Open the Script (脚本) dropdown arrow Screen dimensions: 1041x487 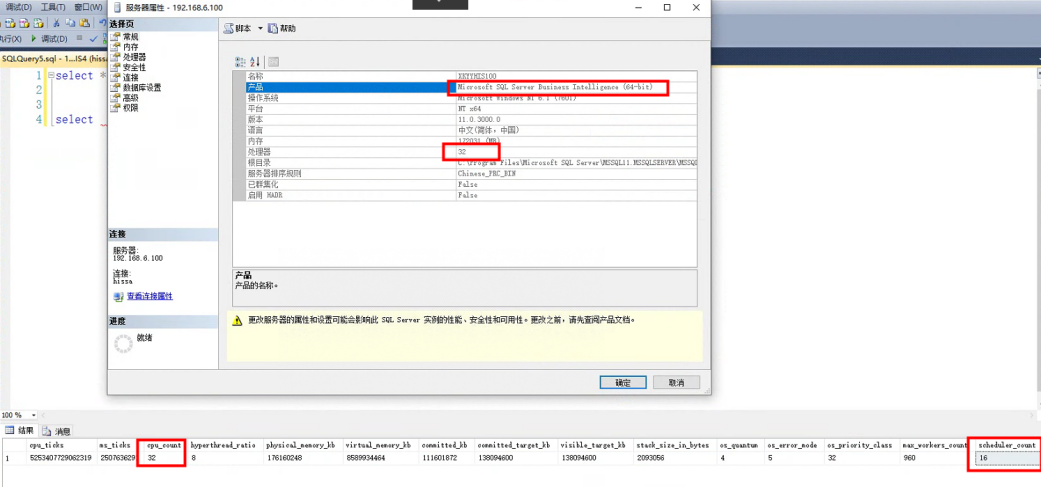point(260,29)
